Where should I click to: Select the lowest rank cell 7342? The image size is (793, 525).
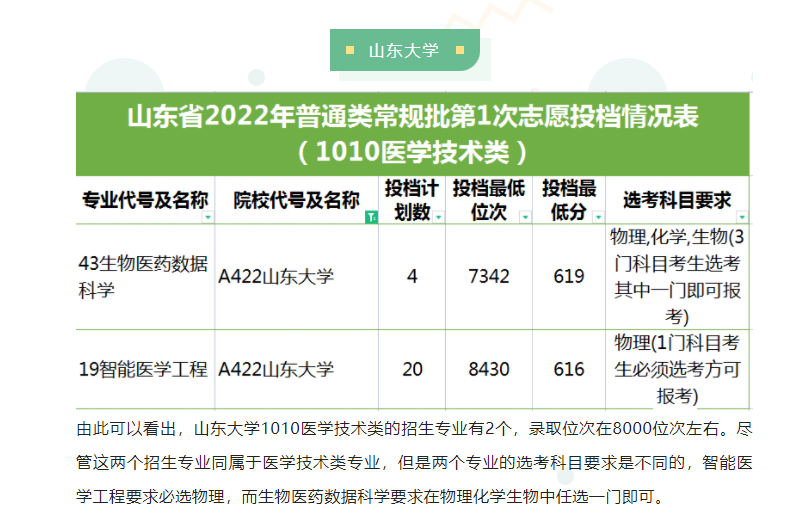coord(489,277)
